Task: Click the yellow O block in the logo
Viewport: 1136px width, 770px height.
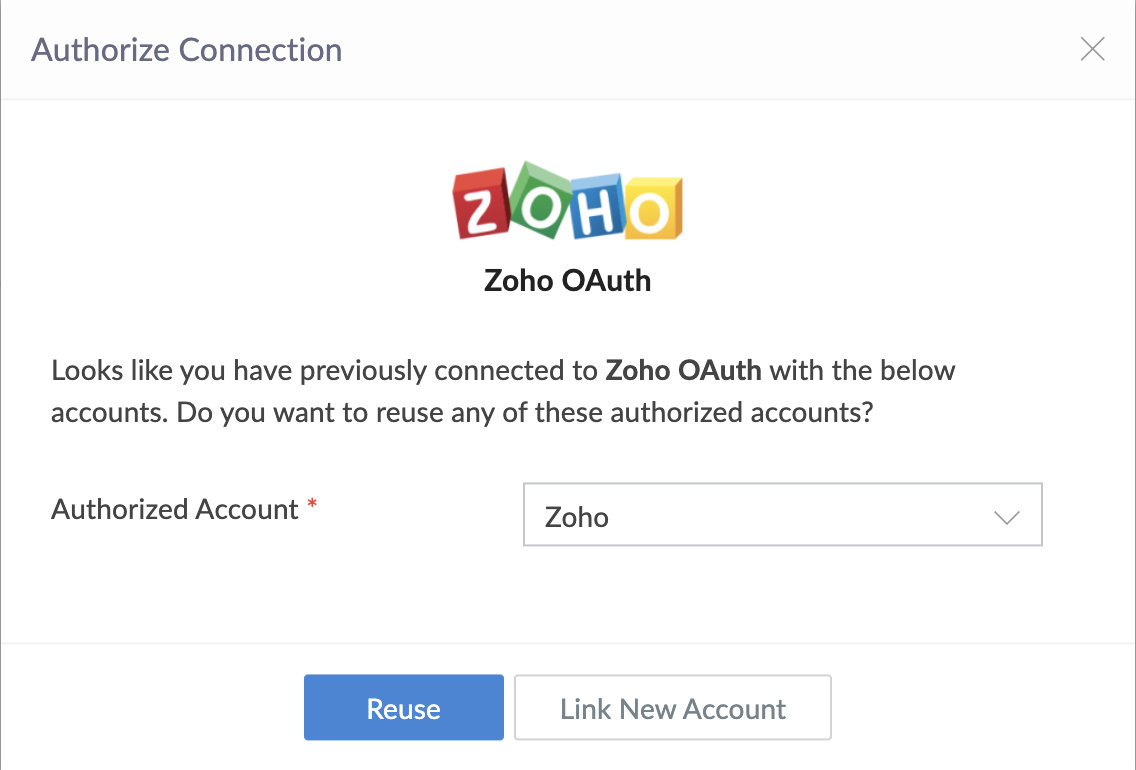Action: (x=653, y=208)
